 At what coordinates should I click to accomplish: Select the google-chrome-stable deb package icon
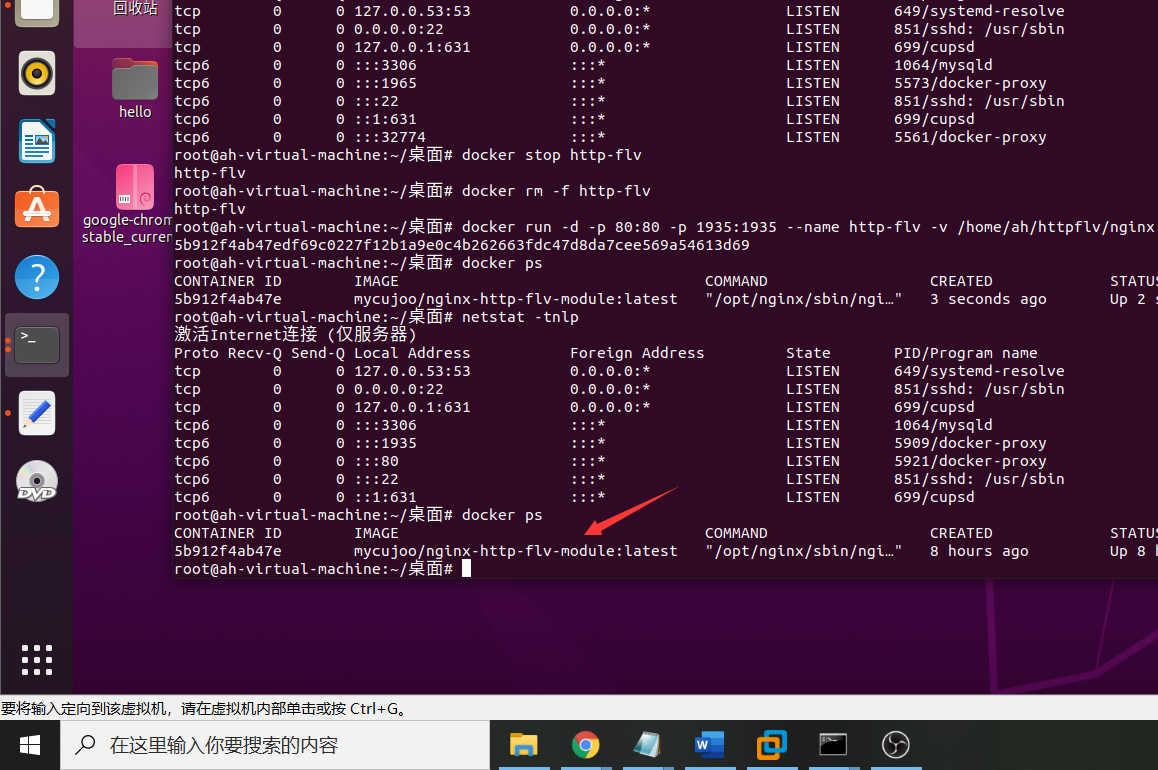(x=134, y=187)
